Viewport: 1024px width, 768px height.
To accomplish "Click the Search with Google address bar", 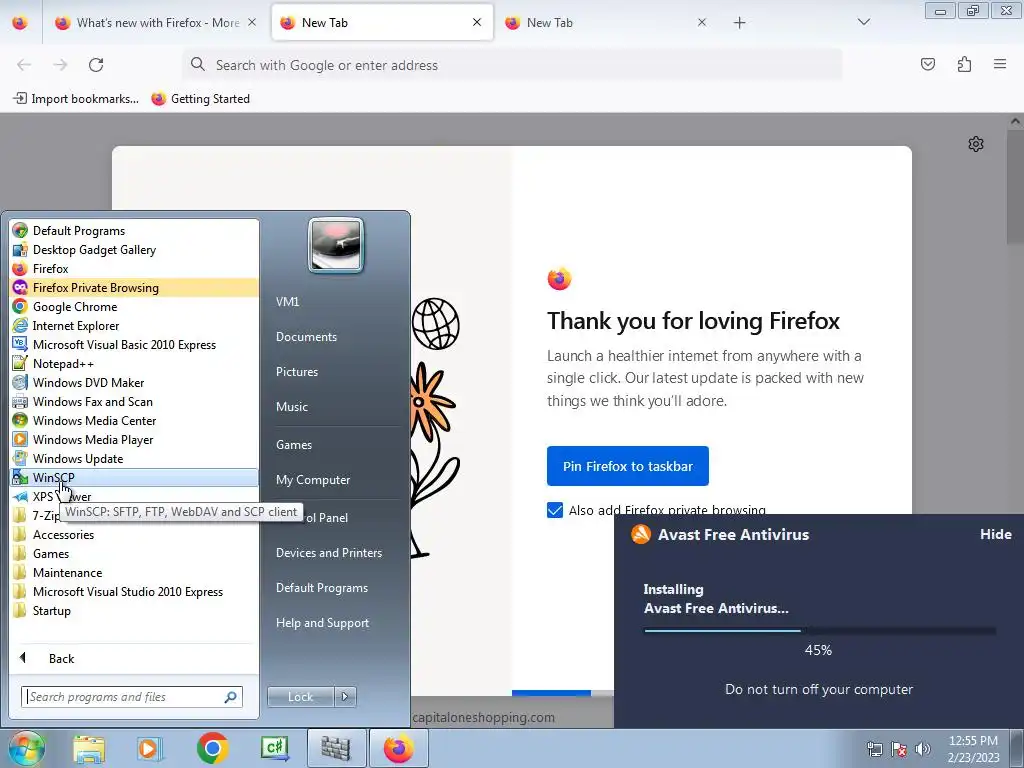I will point(513,65).
